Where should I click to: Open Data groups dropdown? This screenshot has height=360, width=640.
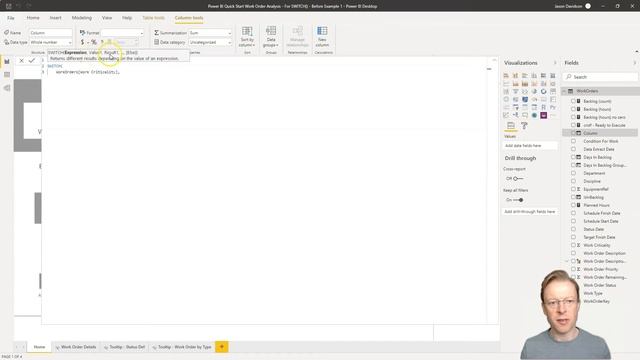[x=271, y=37]
